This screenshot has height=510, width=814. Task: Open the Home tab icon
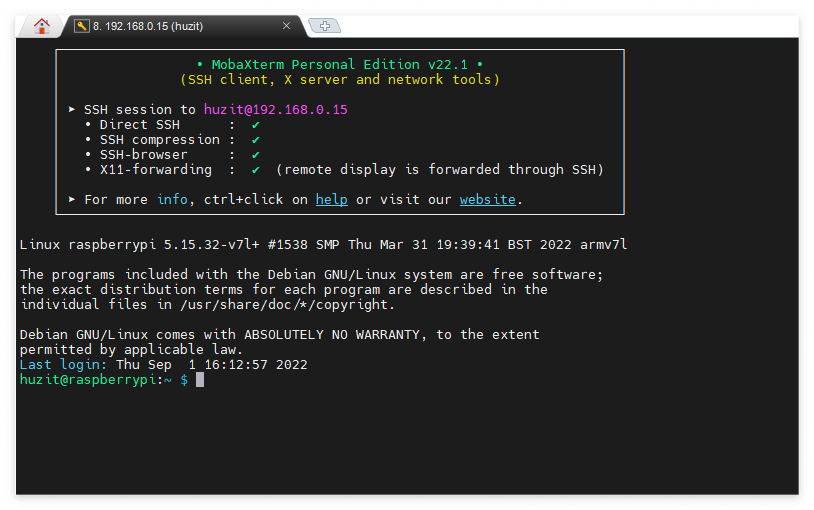tap(42, 26)
